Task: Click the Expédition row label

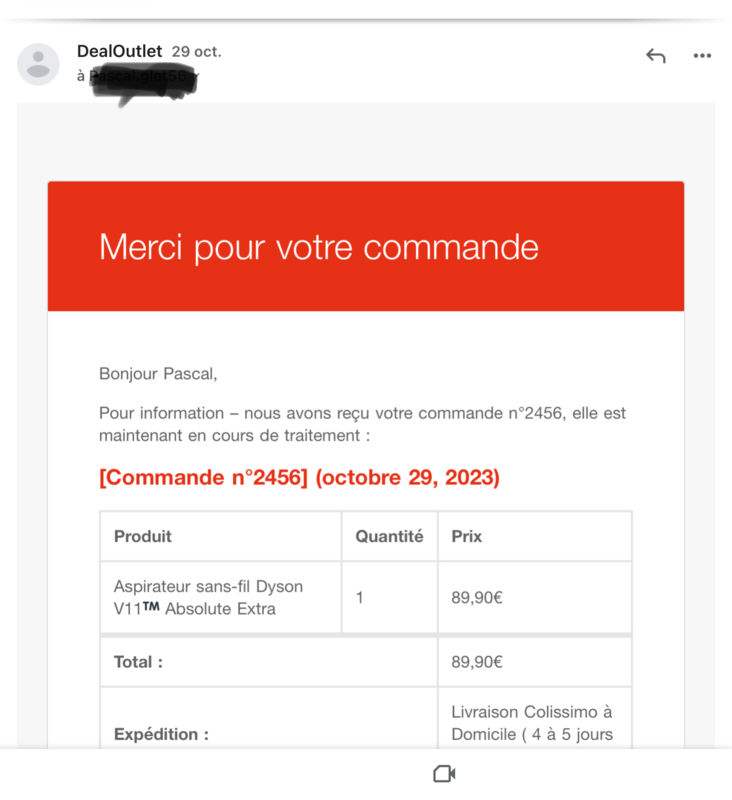Action: 161,734
